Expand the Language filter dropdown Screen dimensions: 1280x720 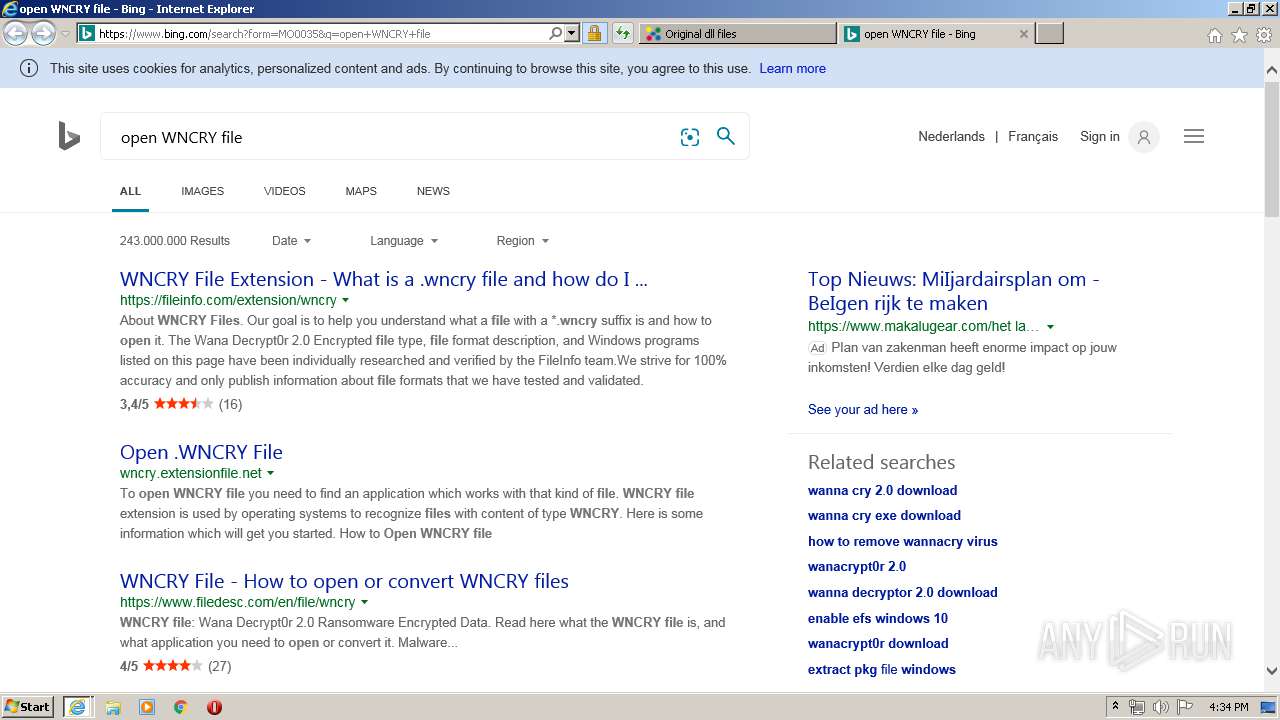404,241
